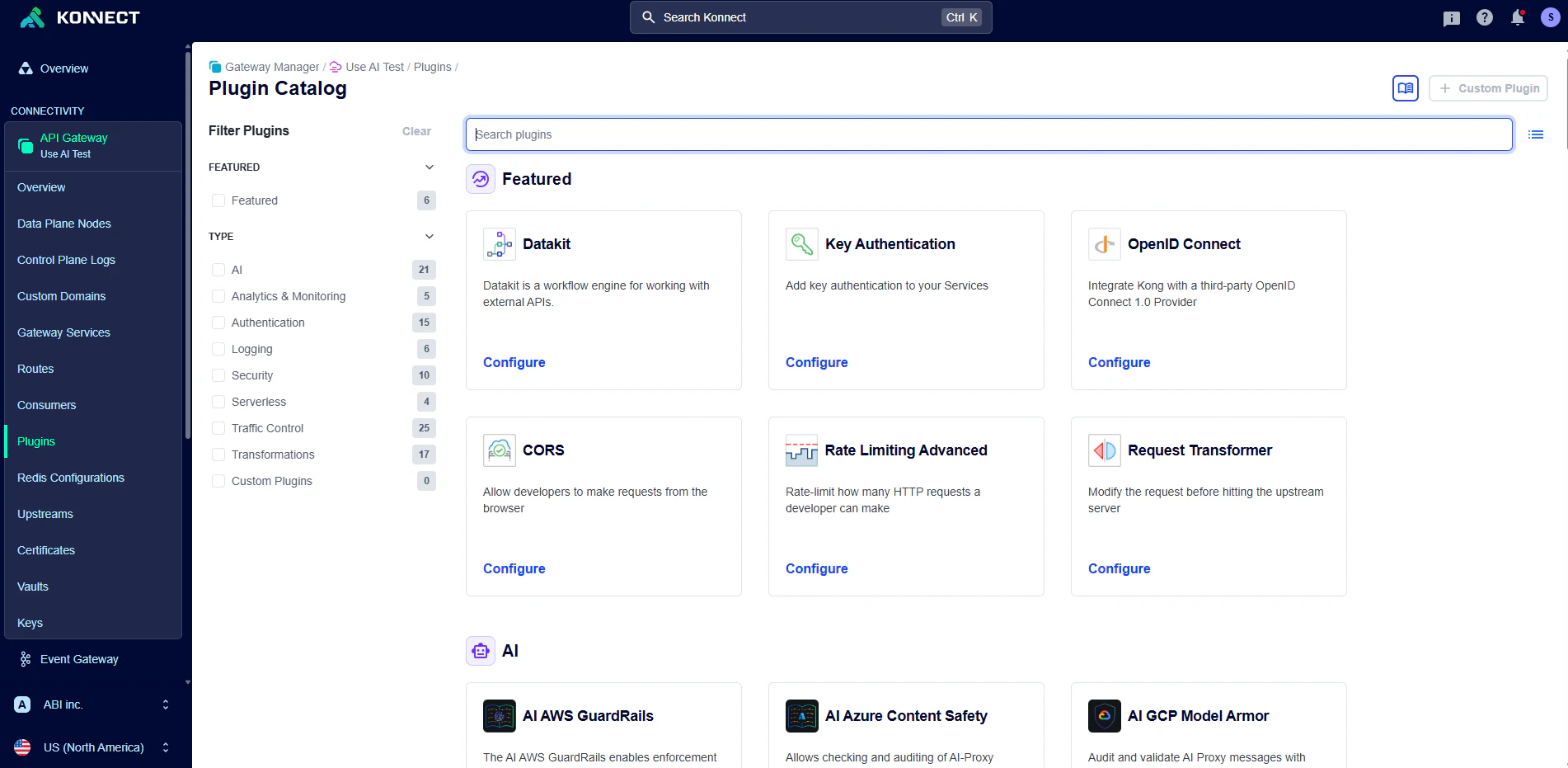Viewport: 1568px width, 768px height.
Task: Click the Request Transformer plugin icon
Action: tap(1105, 450)
